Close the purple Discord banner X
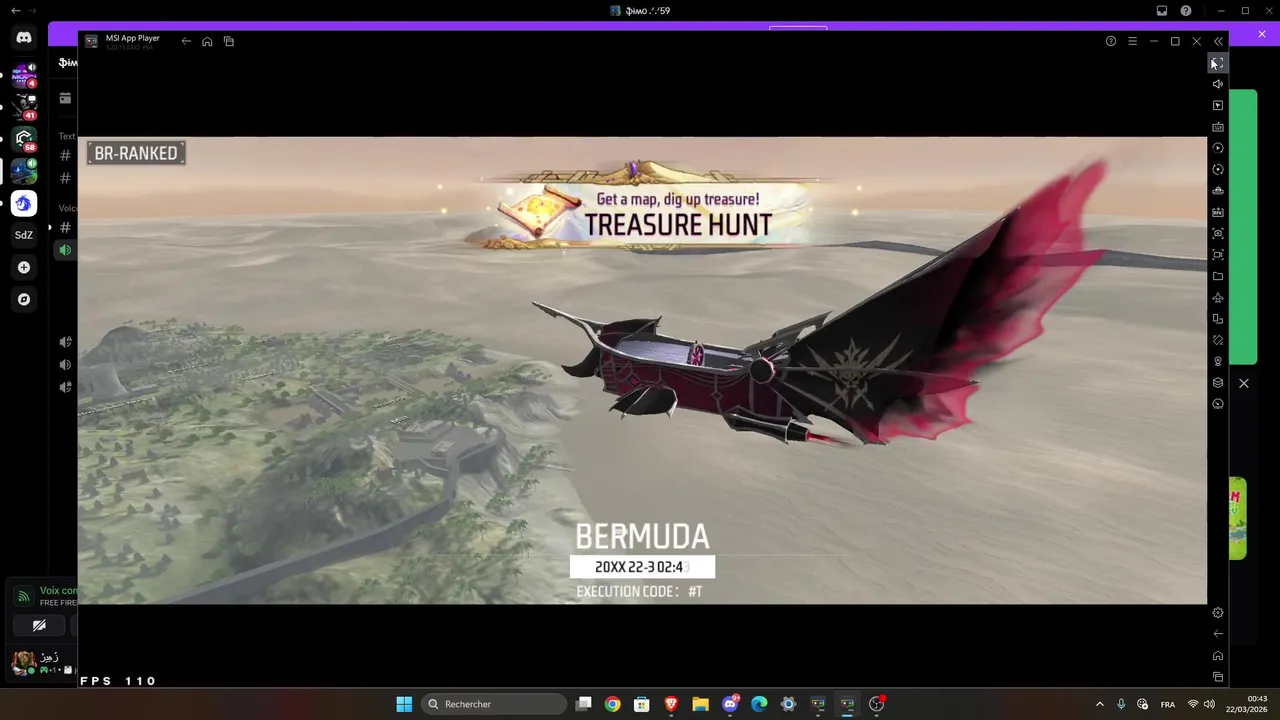The image size is (1280, 720). (x=1262, y=34)
